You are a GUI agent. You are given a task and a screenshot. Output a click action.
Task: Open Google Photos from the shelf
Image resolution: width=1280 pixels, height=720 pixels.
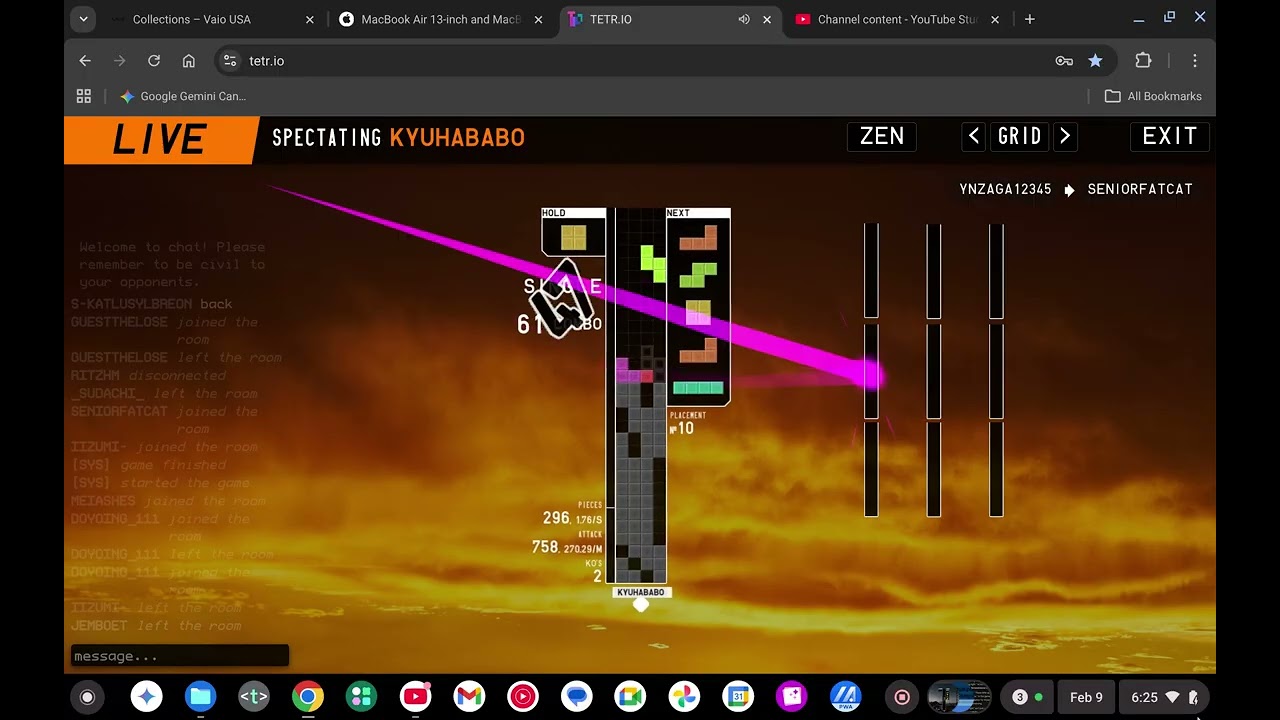pos(685,697)
